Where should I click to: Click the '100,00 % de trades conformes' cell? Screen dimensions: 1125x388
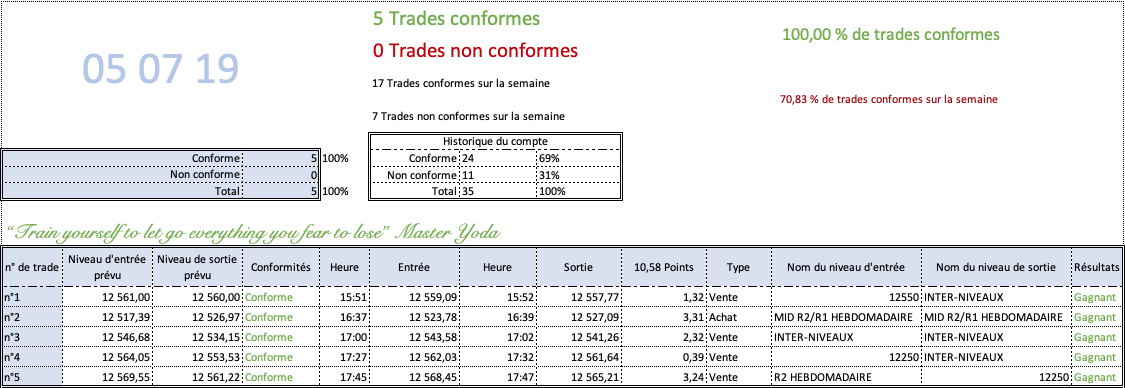point(890,34)
